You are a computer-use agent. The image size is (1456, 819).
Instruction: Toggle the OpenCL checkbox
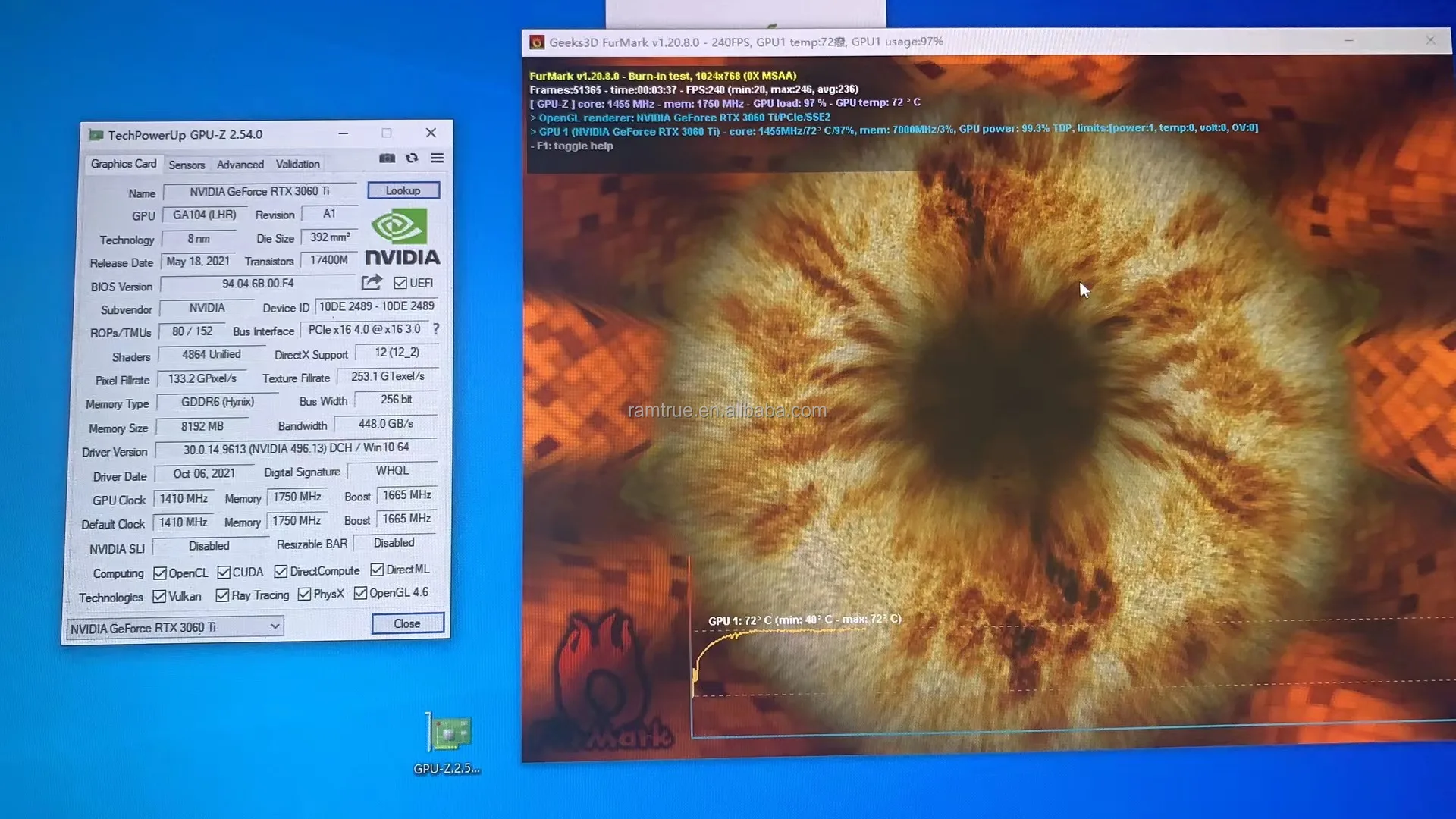(160, 573)
